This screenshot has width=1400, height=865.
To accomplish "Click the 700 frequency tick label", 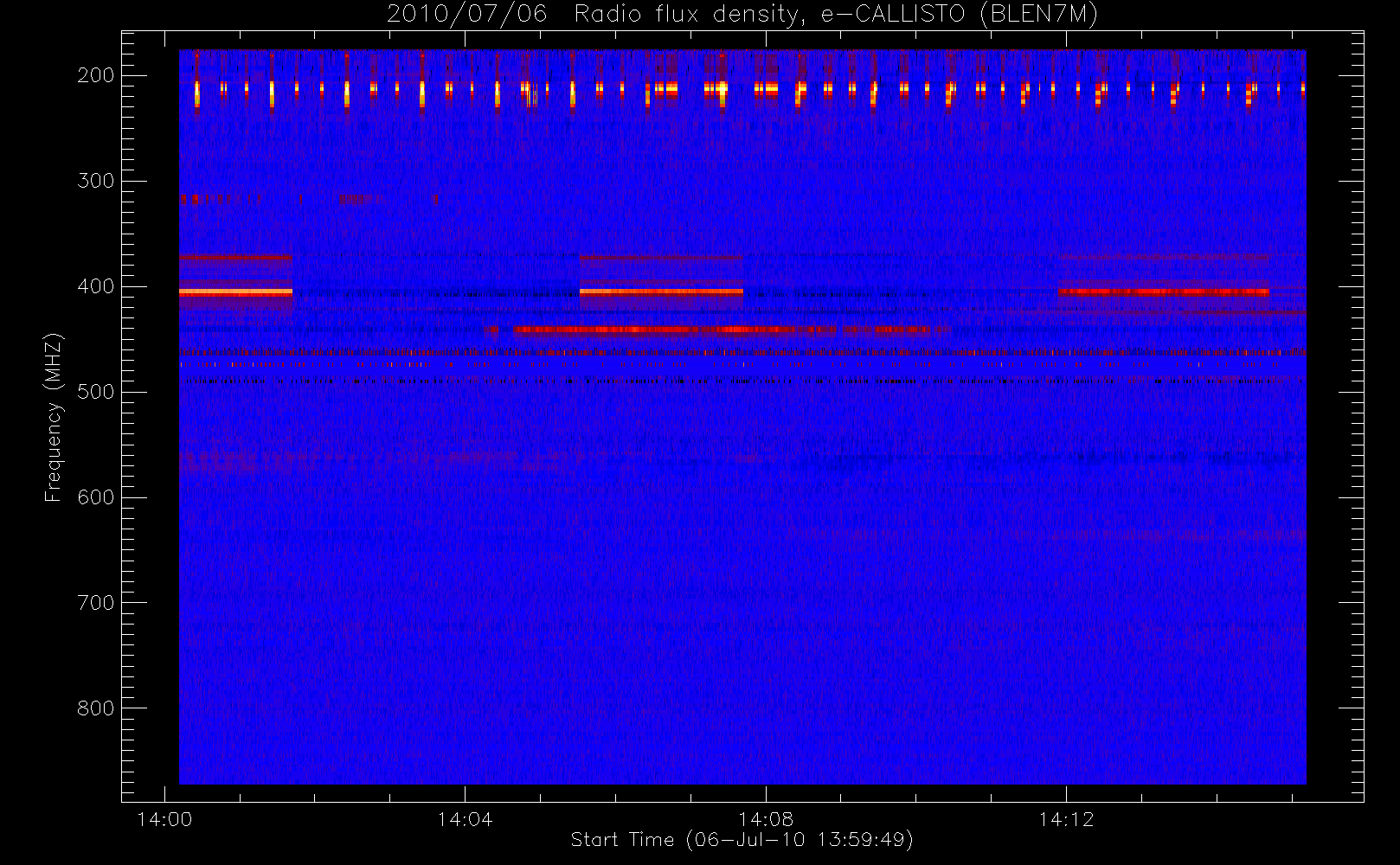I will pyautogui.click(x=96, y=603).
